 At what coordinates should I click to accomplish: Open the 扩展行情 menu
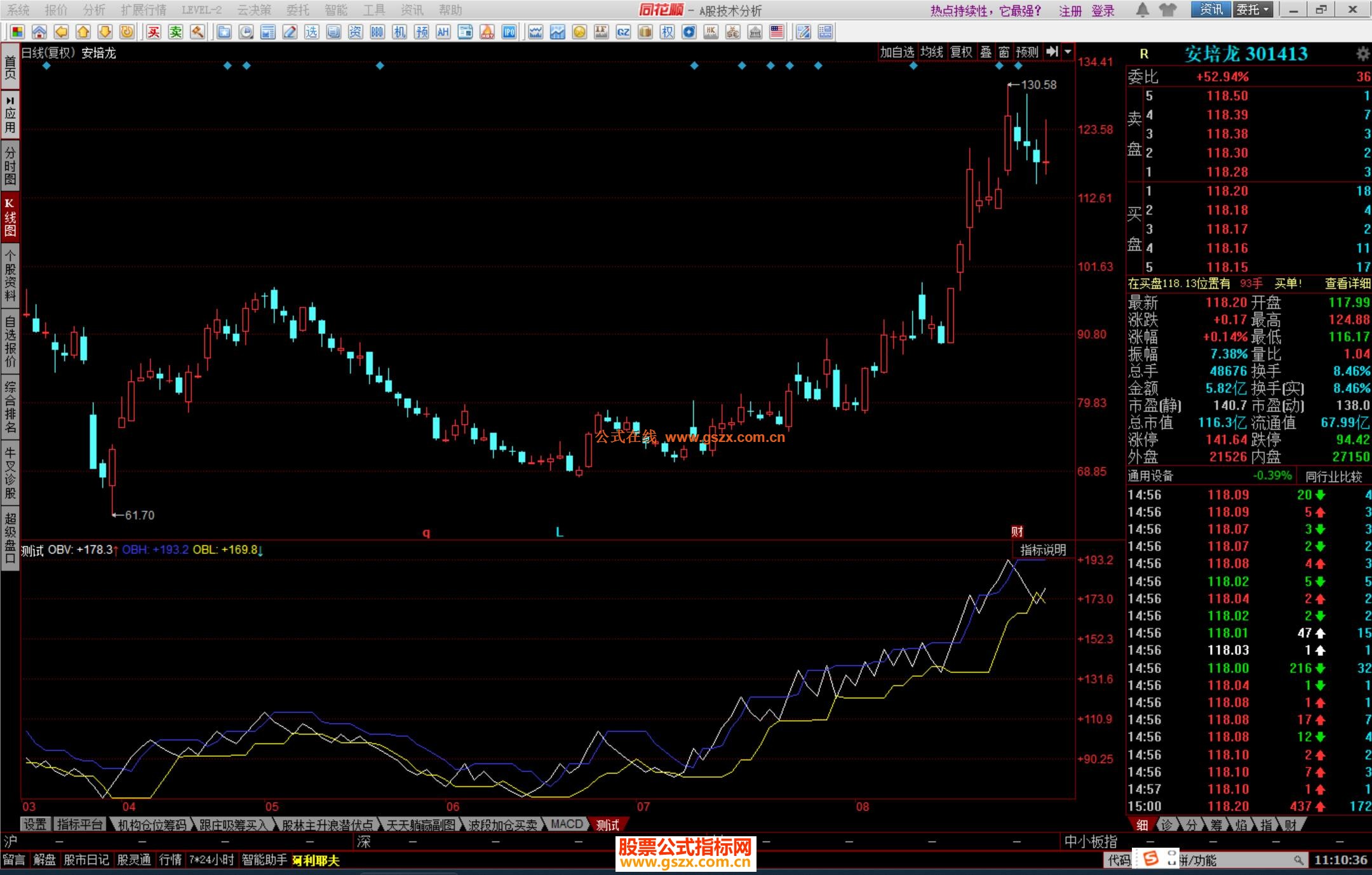point(143,10)
